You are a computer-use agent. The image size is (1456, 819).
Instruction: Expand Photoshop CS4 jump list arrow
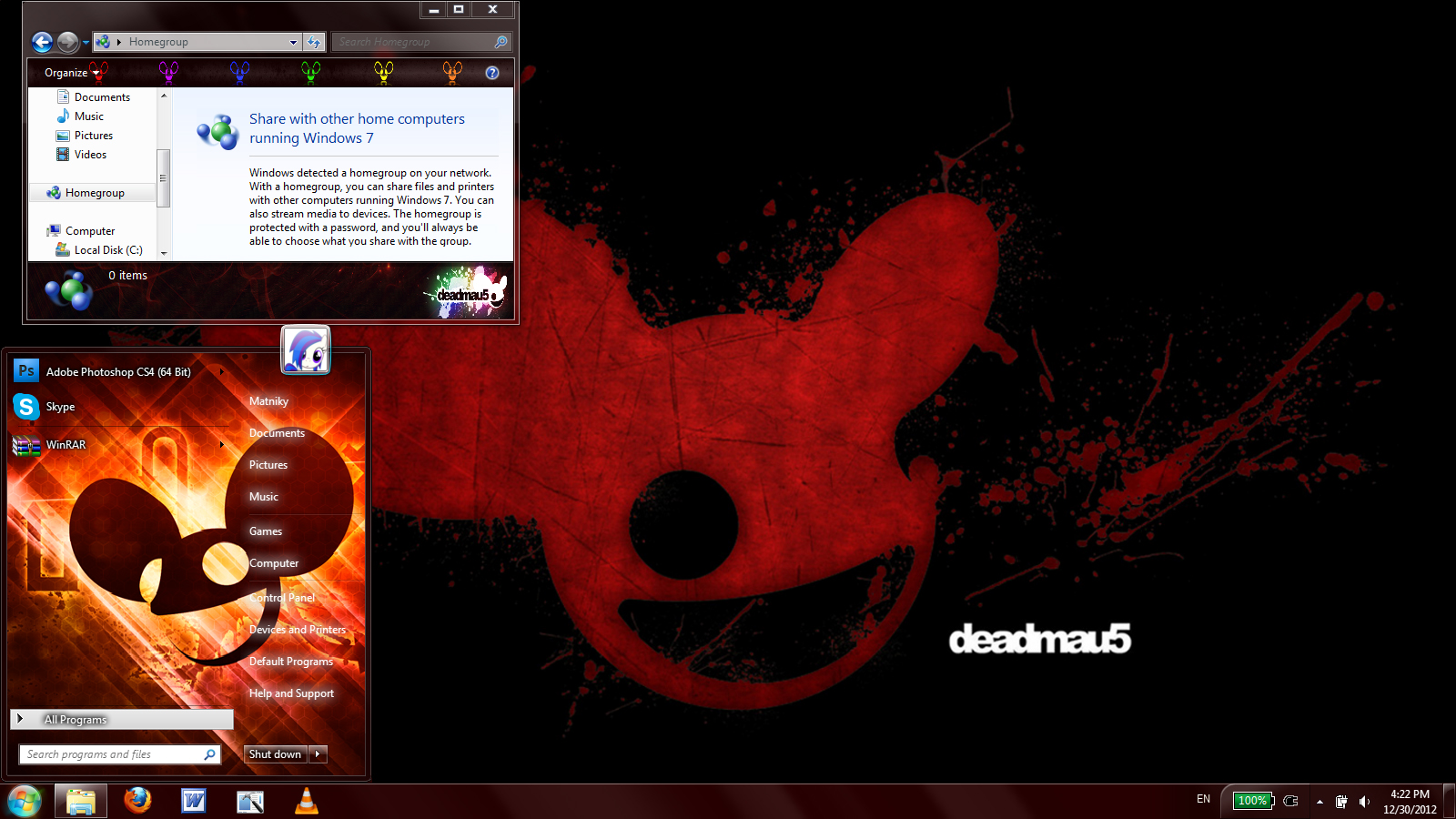pos(221,372)
